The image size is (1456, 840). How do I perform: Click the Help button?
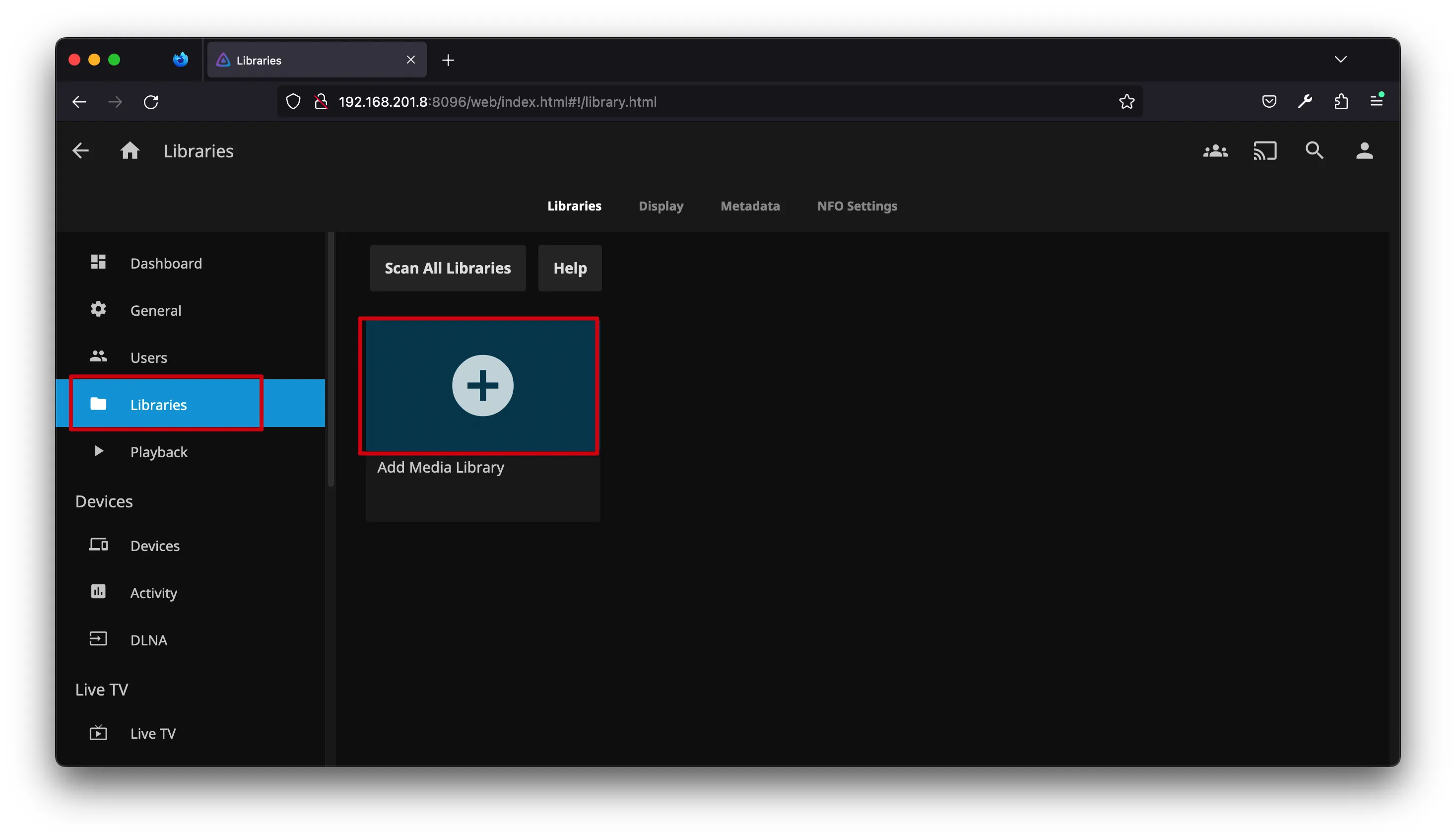point(570,268)
